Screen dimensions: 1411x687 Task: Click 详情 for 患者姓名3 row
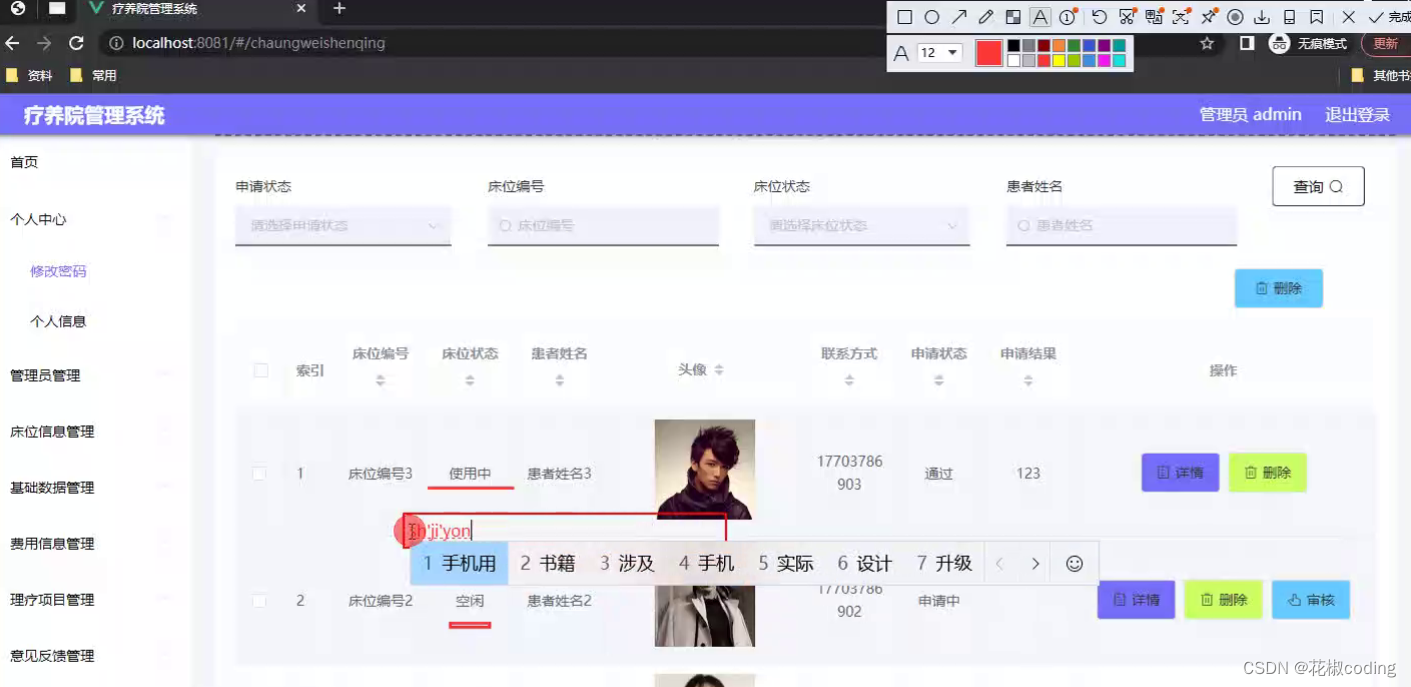tap(1180, 472)
